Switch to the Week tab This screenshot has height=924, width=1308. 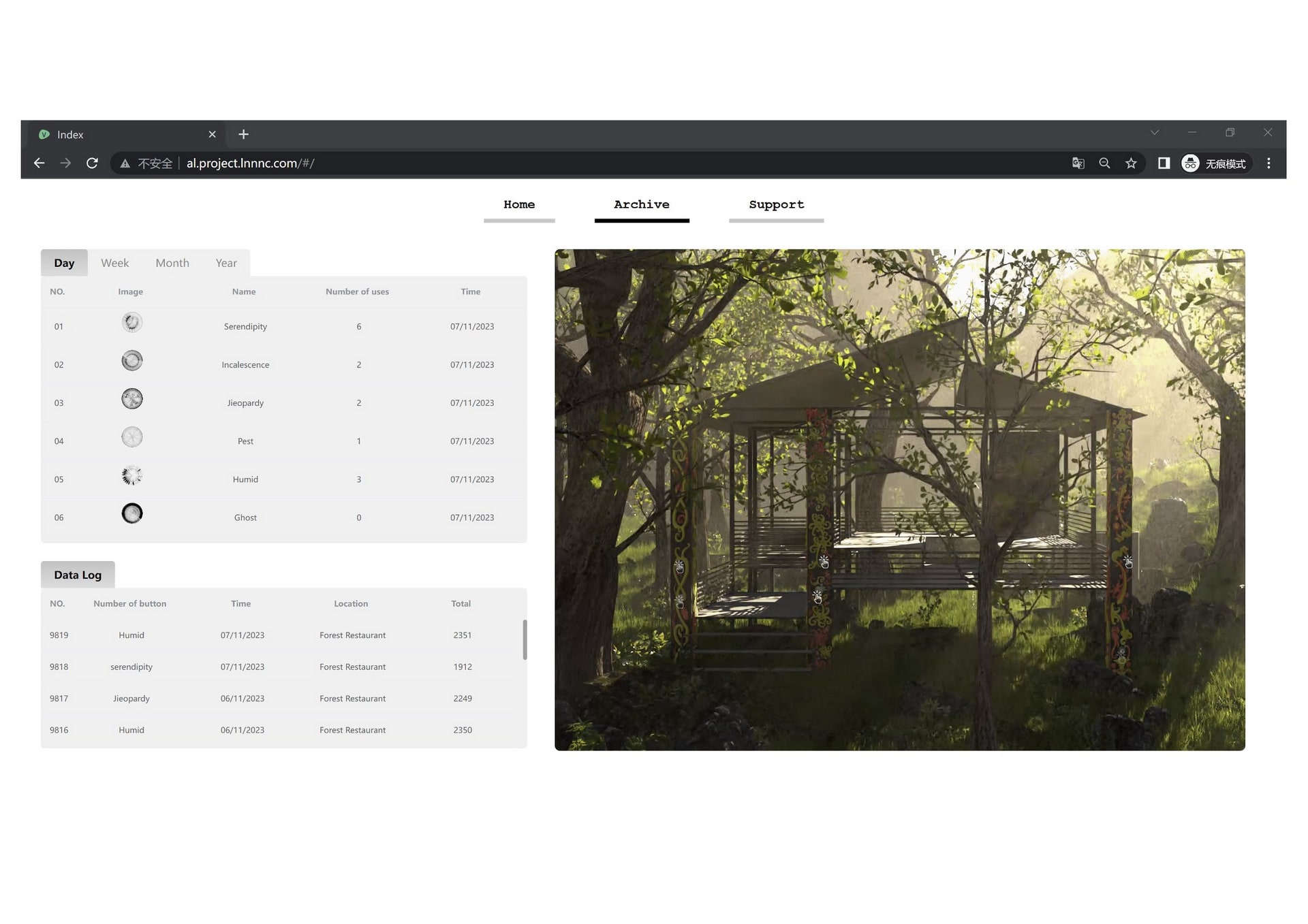(x=114, y=263)
